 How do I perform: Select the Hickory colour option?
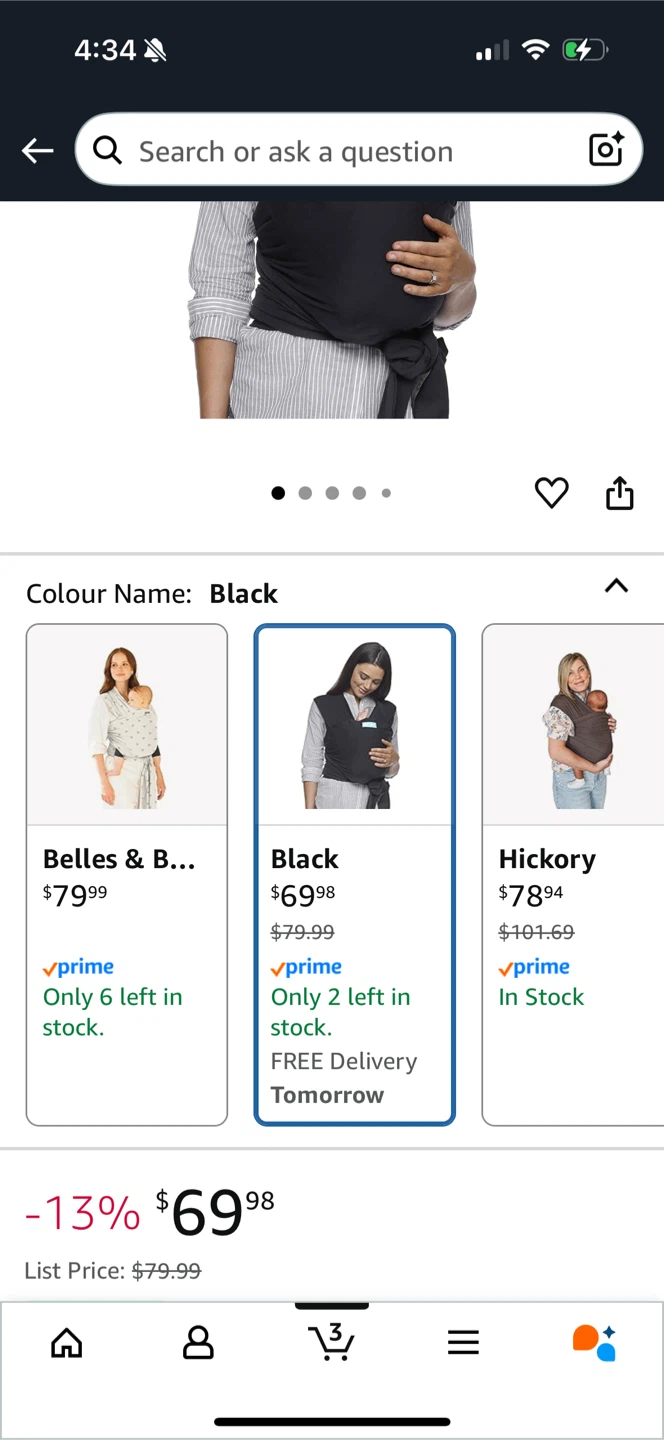click(x=573, y=875)
